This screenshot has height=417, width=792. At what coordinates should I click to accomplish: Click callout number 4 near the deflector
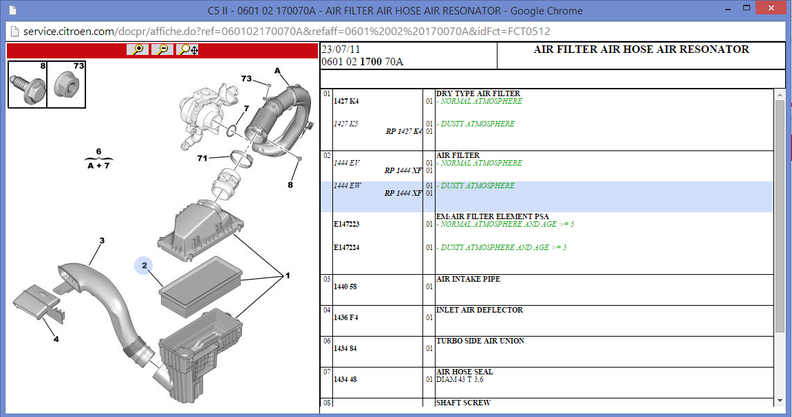[x=56, y=339]
